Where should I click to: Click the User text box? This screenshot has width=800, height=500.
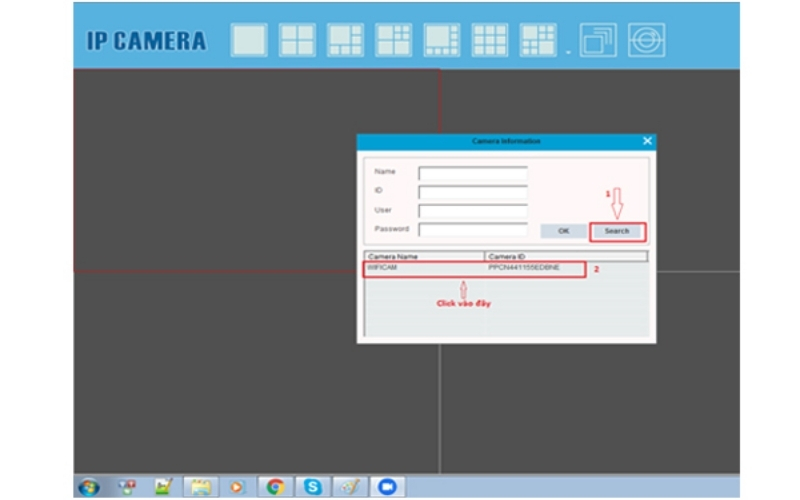click(472, 211)
